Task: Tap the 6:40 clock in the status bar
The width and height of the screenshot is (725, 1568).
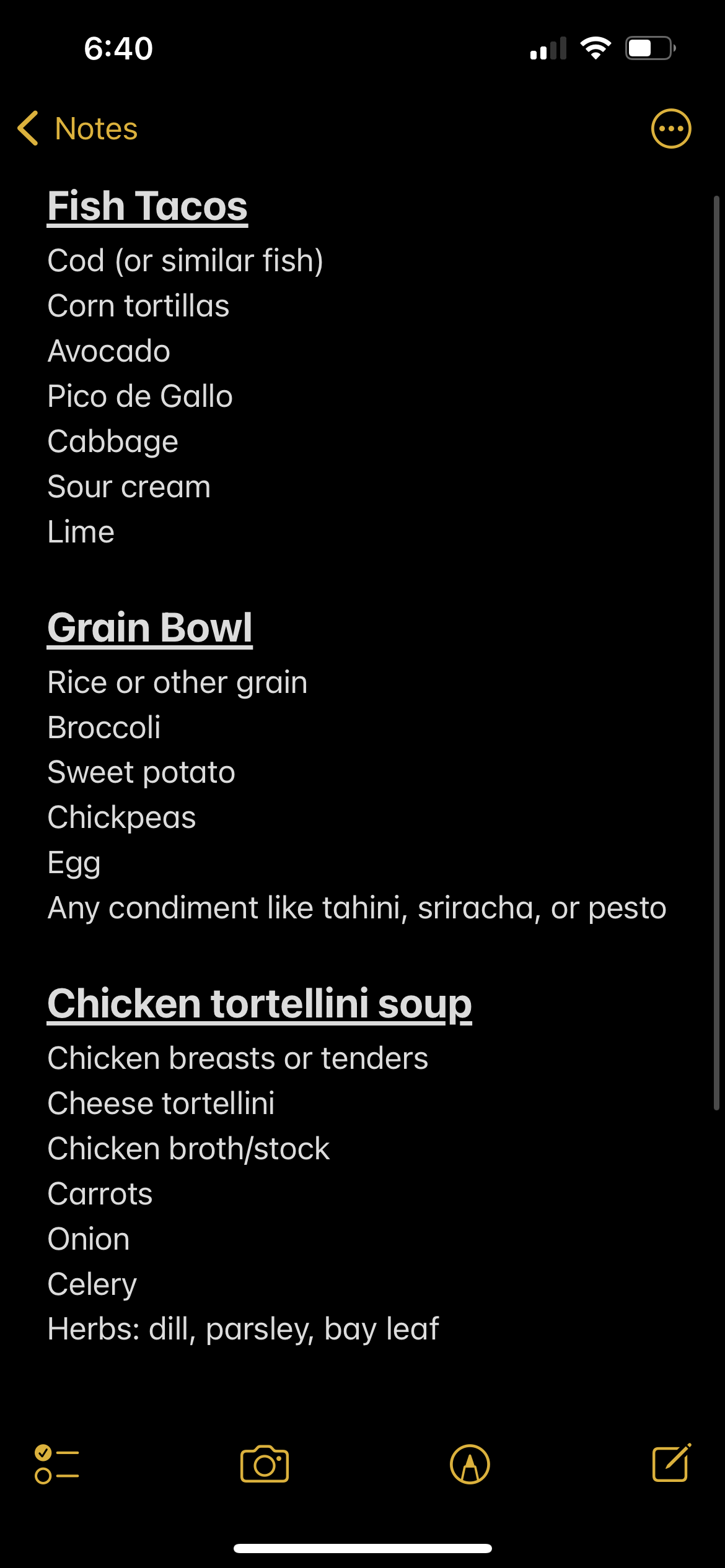Action: 118,48
